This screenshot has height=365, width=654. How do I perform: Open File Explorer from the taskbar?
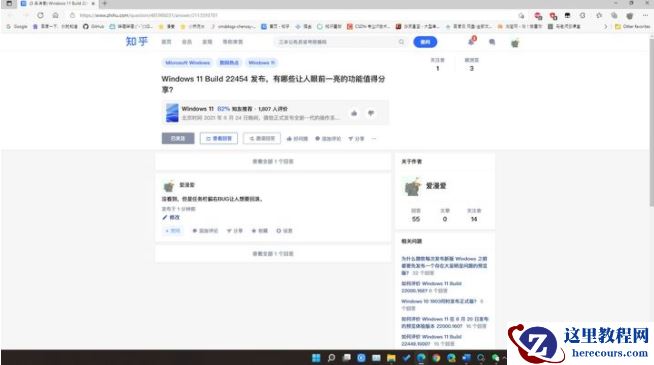click(391, 358)
